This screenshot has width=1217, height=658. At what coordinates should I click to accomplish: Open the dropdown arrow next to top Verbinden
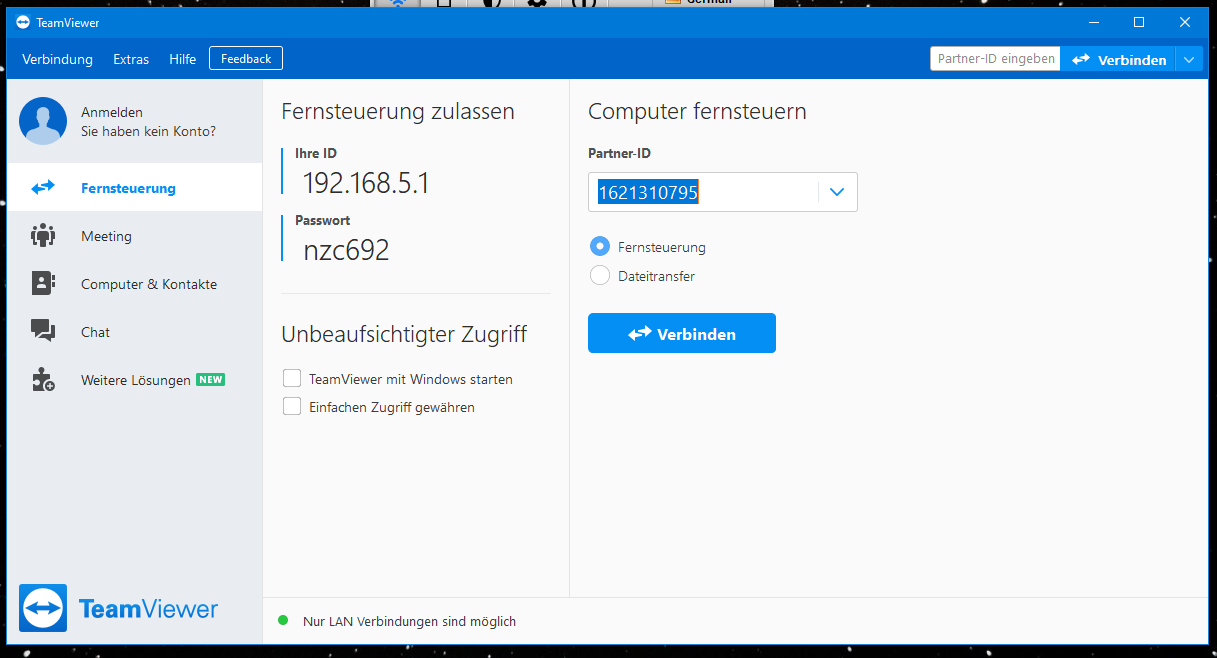(1189, 60)
